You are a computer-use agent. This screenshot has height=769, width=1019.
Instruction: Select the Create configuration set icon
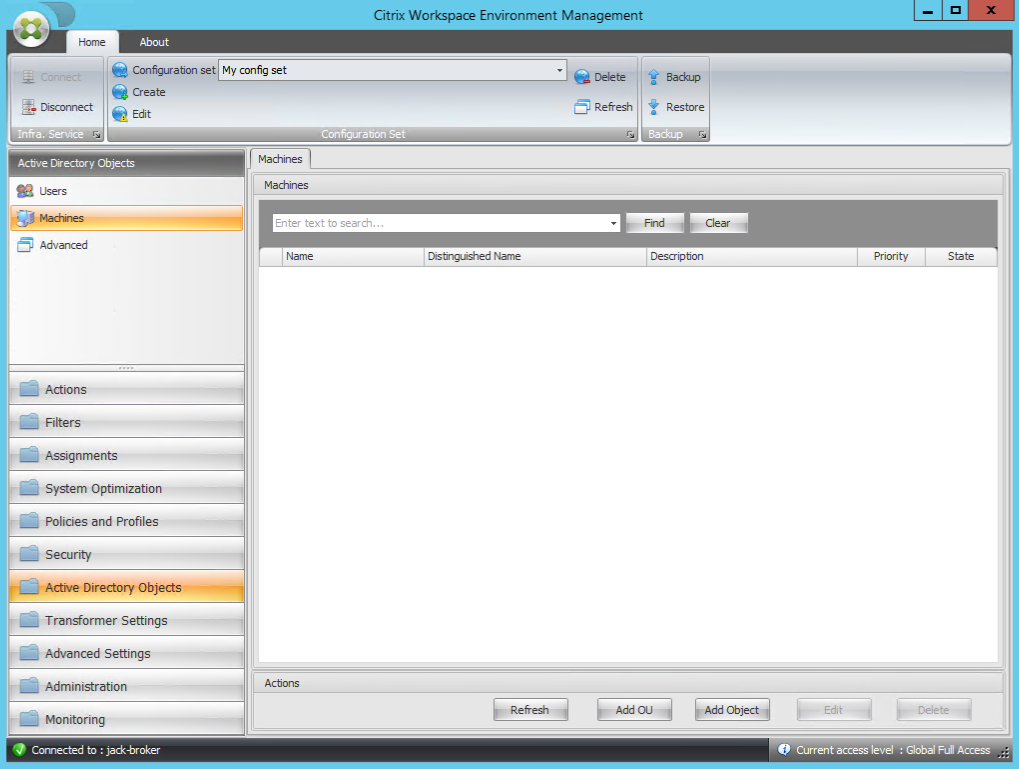(x=122, y=91)
